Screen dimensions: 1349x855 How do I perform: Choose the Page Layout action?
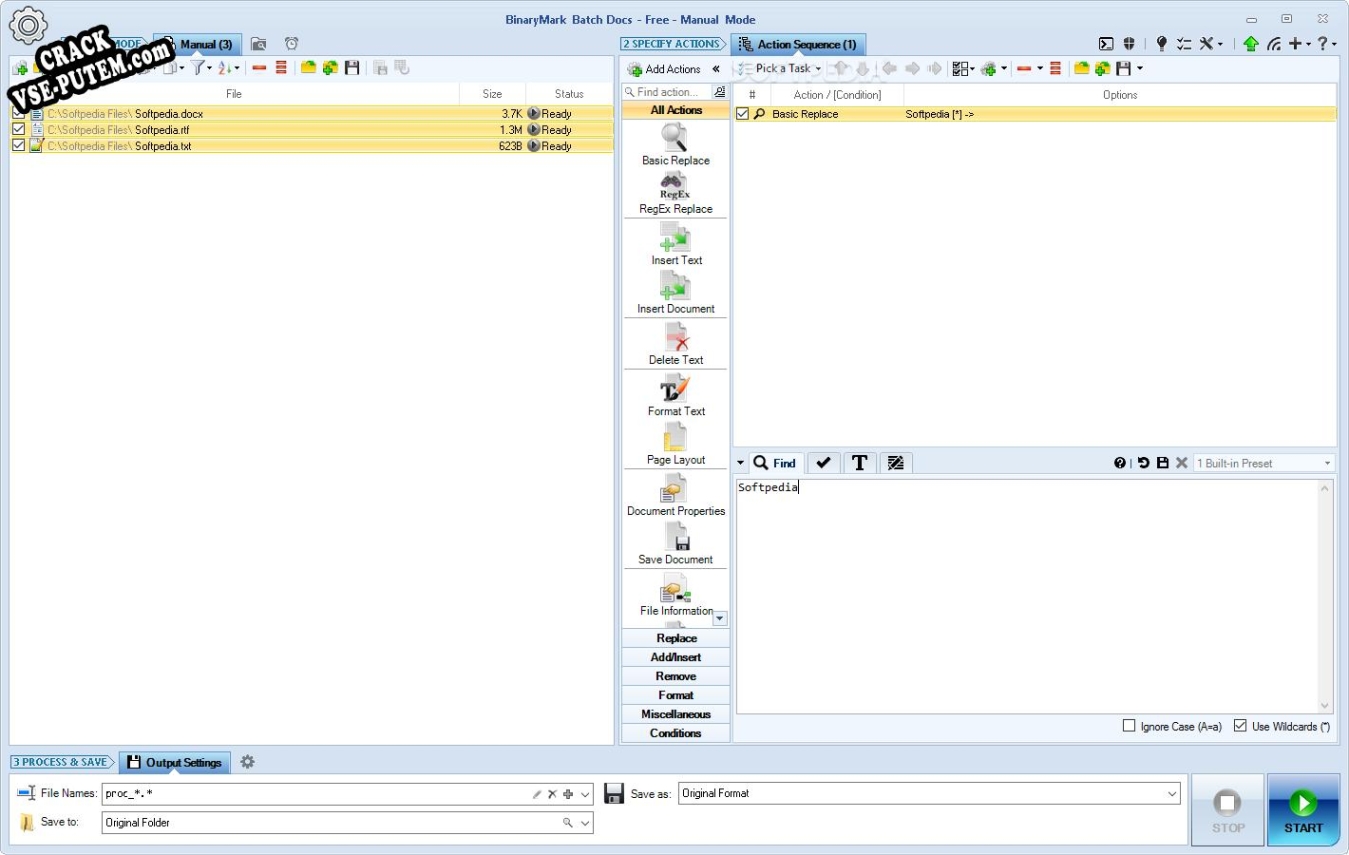676,445
